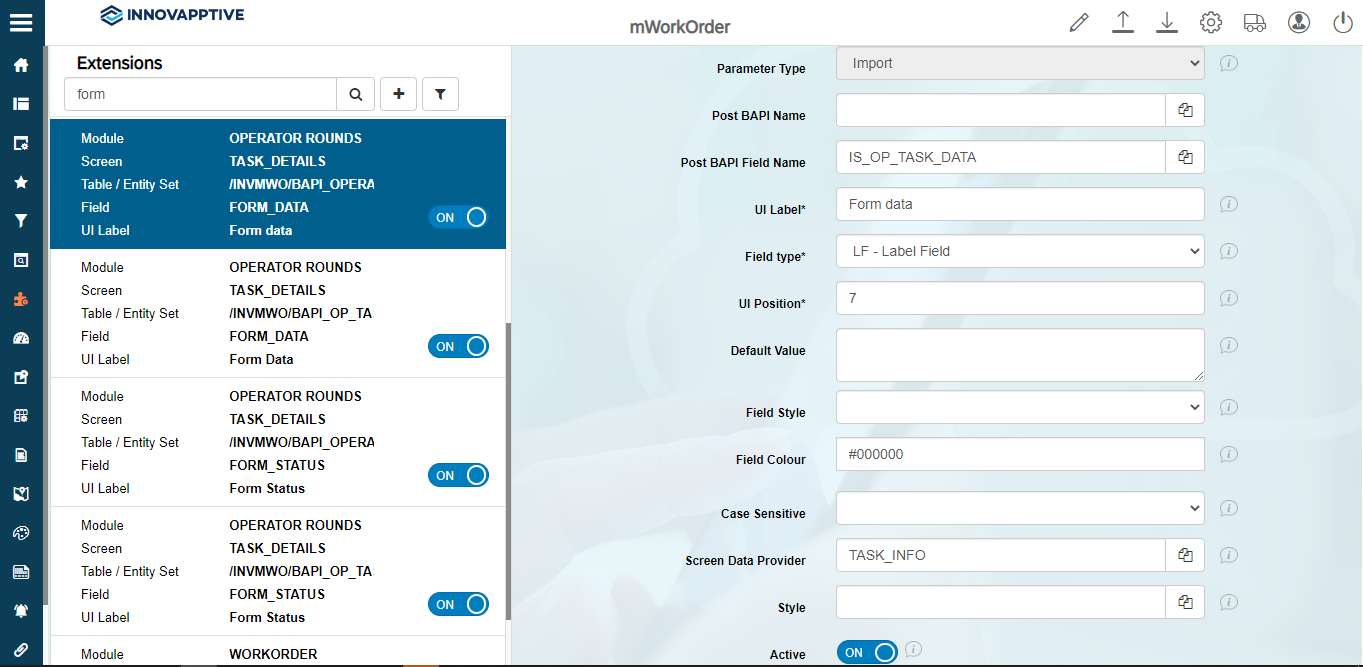Click the Field Colour input showing #000000

point(1019,454)
